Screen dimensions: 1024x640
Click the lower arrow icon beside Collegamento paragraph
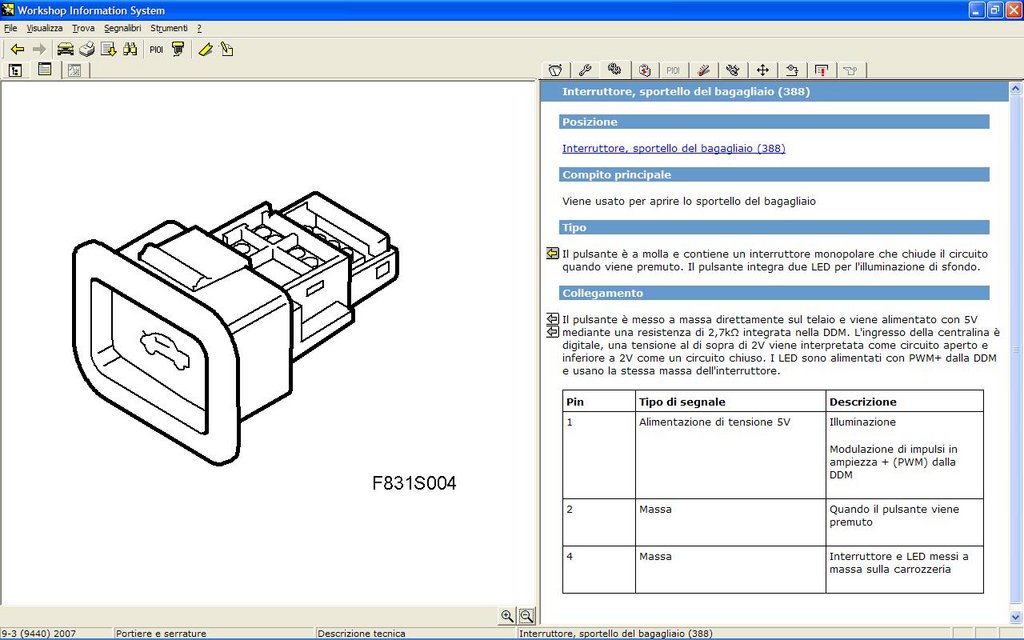click(x=552, y=332)
